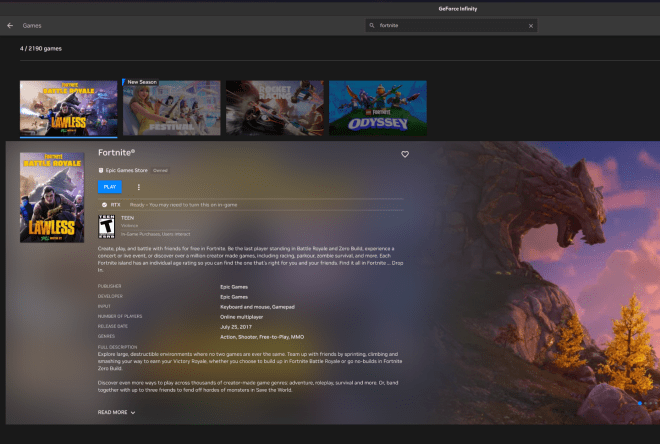Click the 4 / 2190 games count
660x444 pixels.
point(41,49)
